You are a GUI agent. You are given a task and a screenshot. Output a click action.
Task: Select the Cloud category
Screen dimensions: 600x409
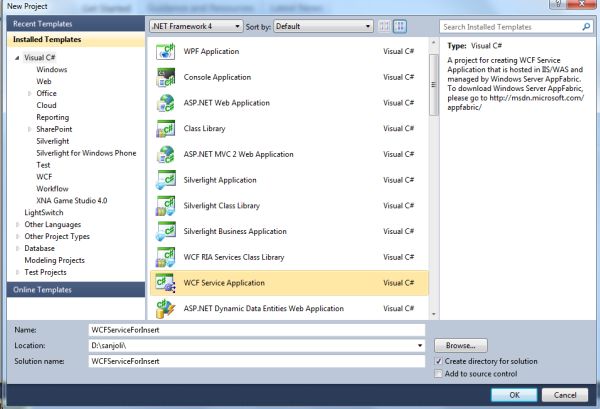(x=46, y=105)
